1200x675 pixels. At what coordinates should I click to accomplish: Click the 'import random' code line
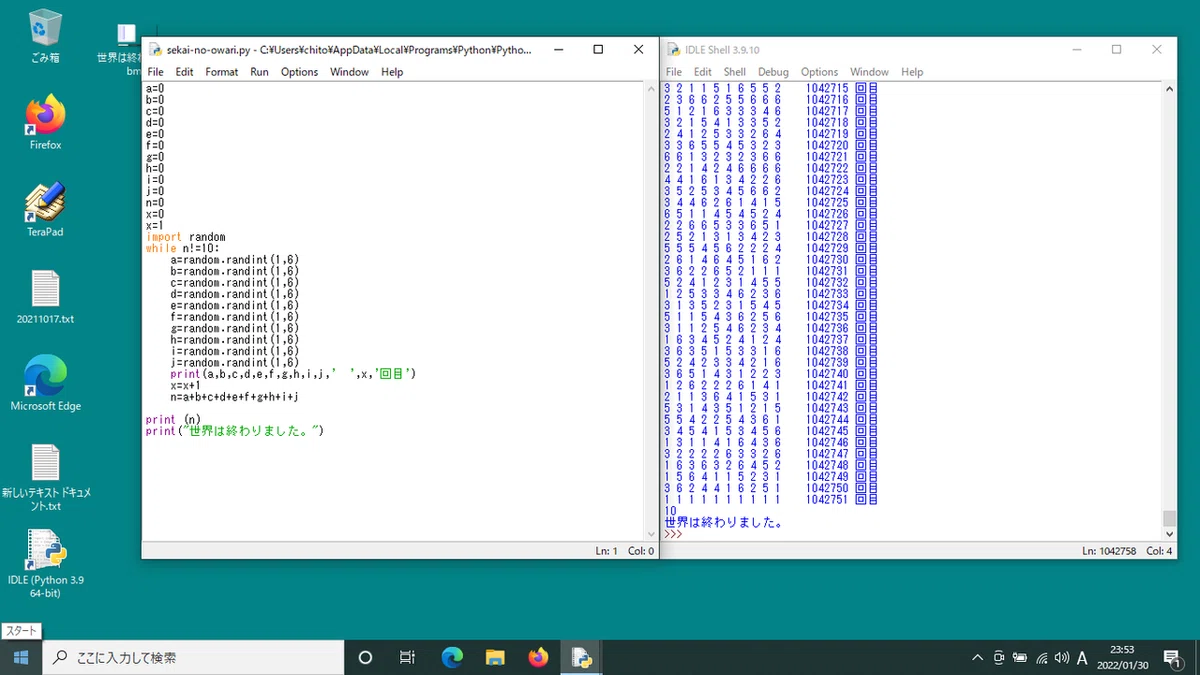point(186,237)
